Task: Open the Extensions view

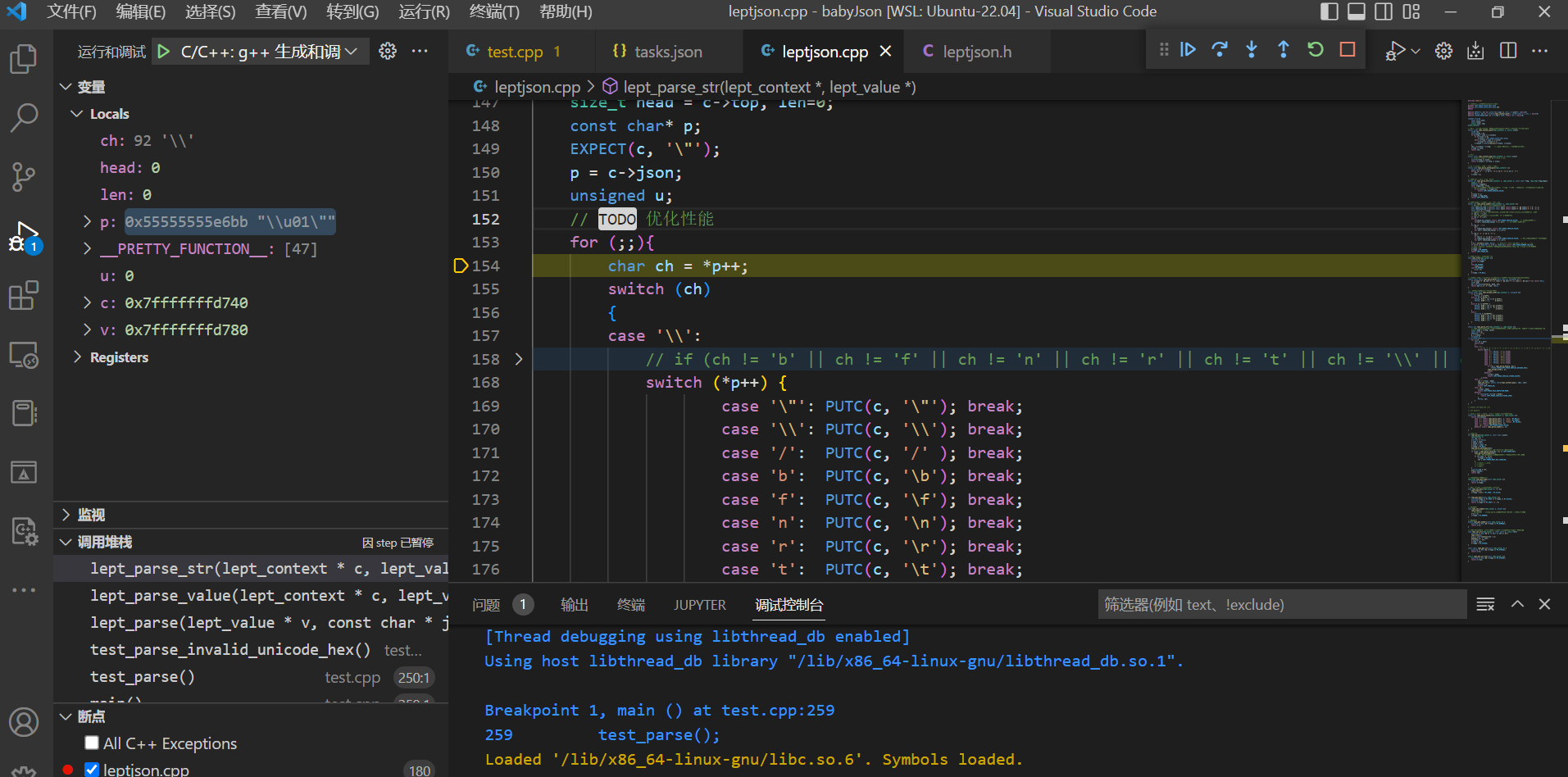Action: tap(24, 295)
